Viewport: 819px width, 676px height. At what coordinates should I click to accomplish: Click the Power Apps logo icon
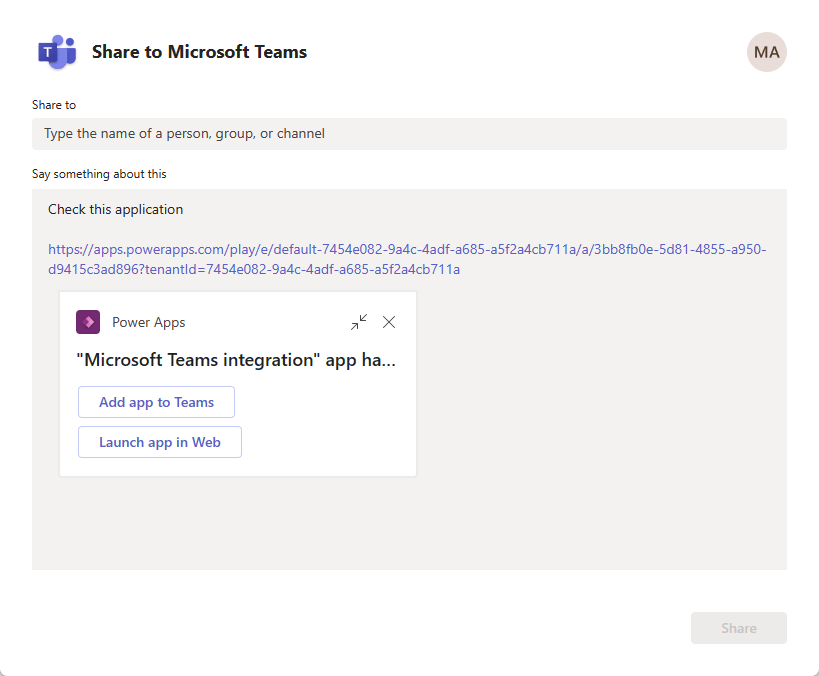click(88, 322)
